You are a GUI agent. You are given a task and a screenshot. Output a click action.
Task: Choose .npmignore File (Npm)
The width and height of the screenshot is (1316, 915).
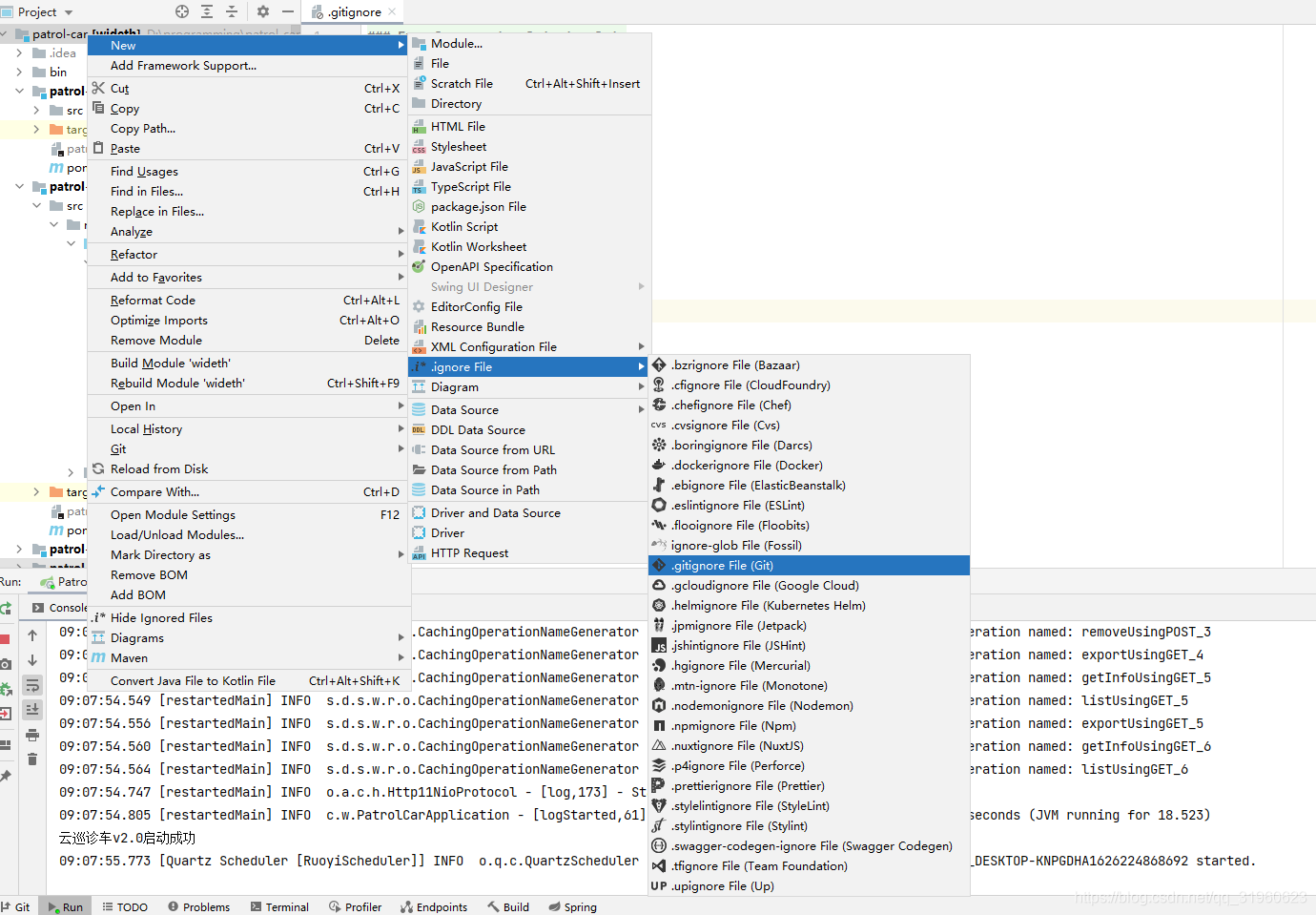[809, 726]
